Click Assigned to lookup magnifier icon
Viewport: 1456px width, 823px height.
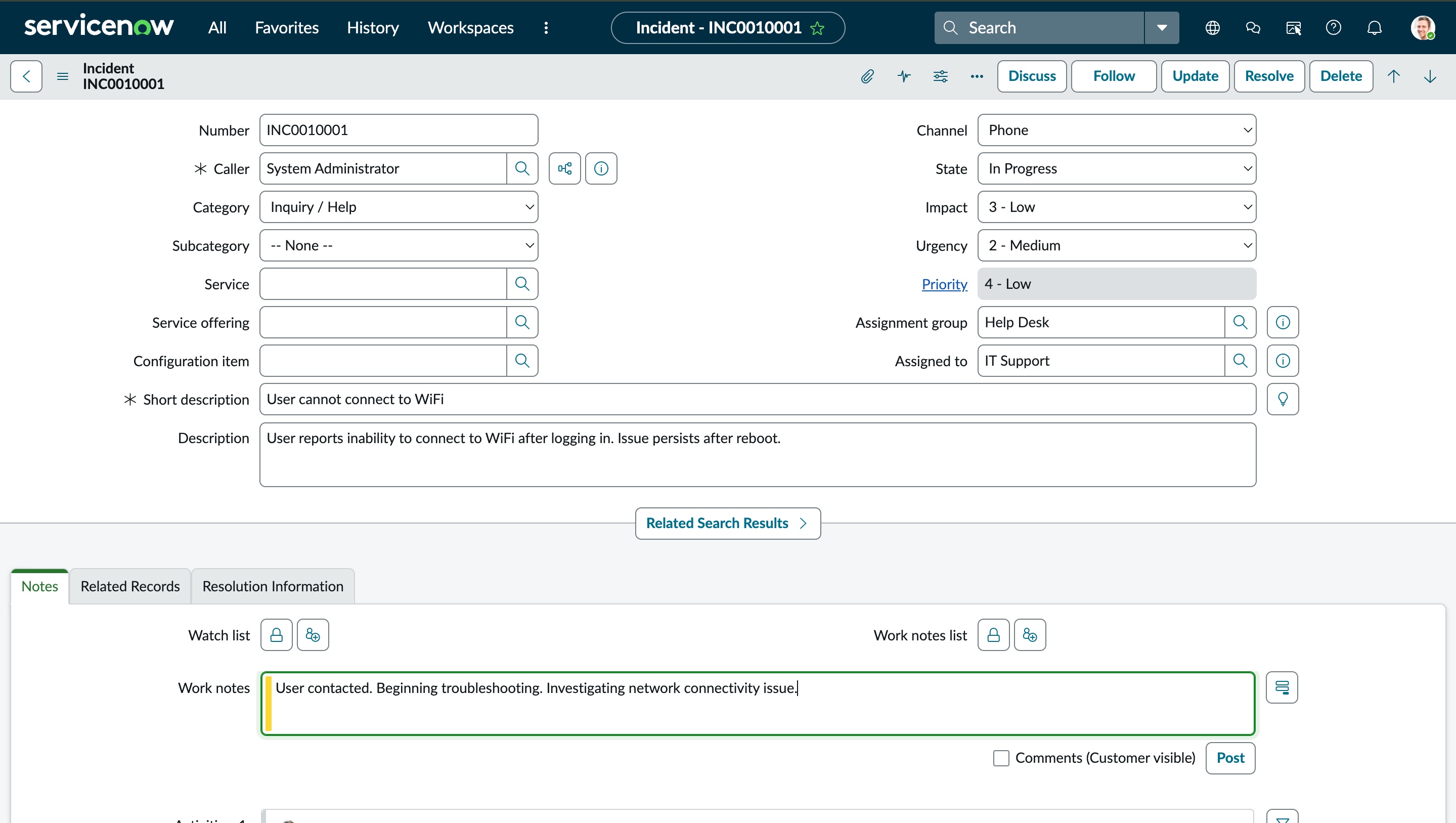tap(1240, 361)
